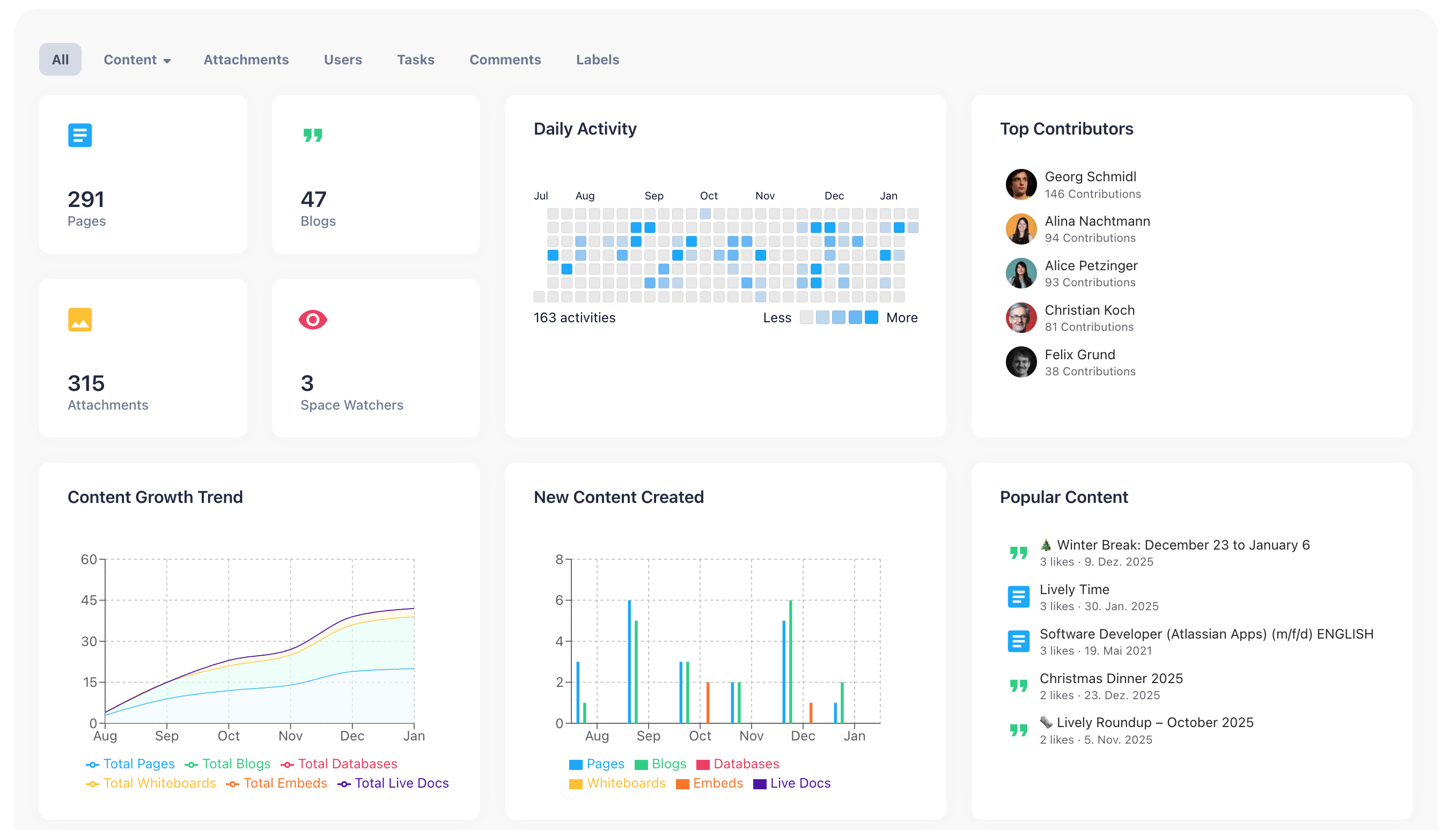Click Georg Schmidl's avatar
Image resolution: width=1456 pixels, height=830 pixels.
click(1020, 184)
